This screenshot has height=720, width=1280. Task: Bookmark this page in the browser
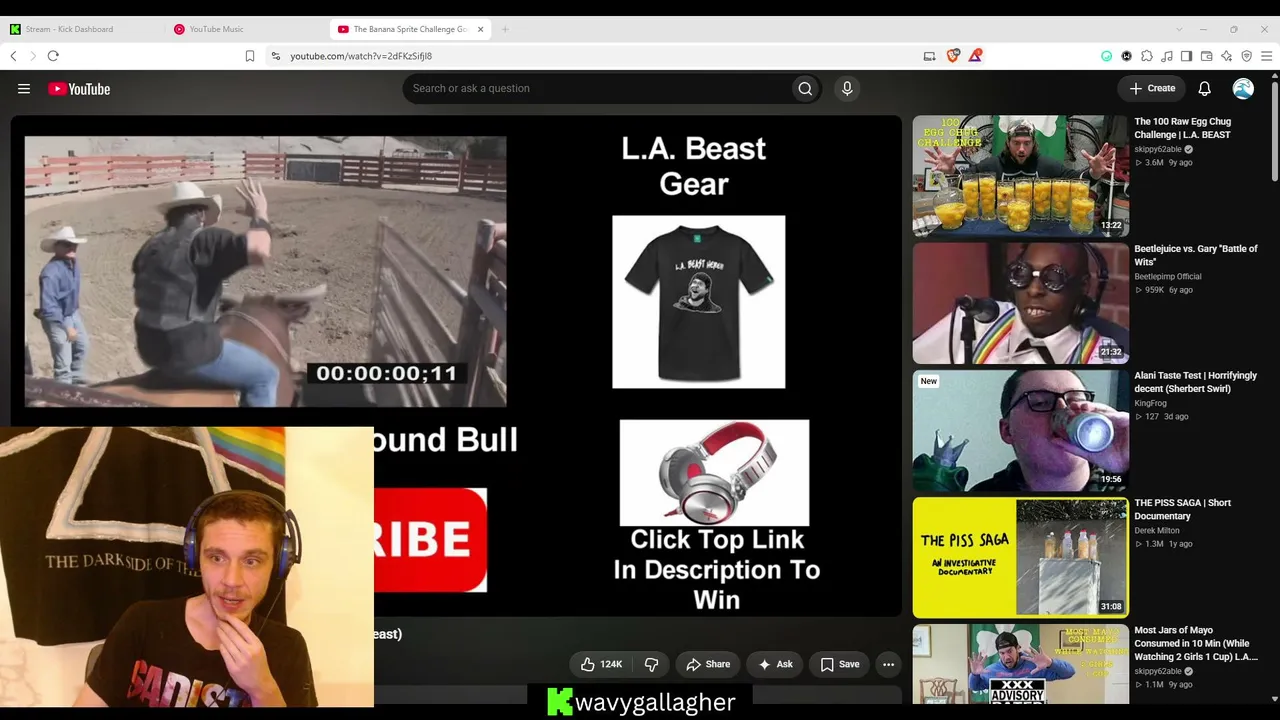[250, 56]
